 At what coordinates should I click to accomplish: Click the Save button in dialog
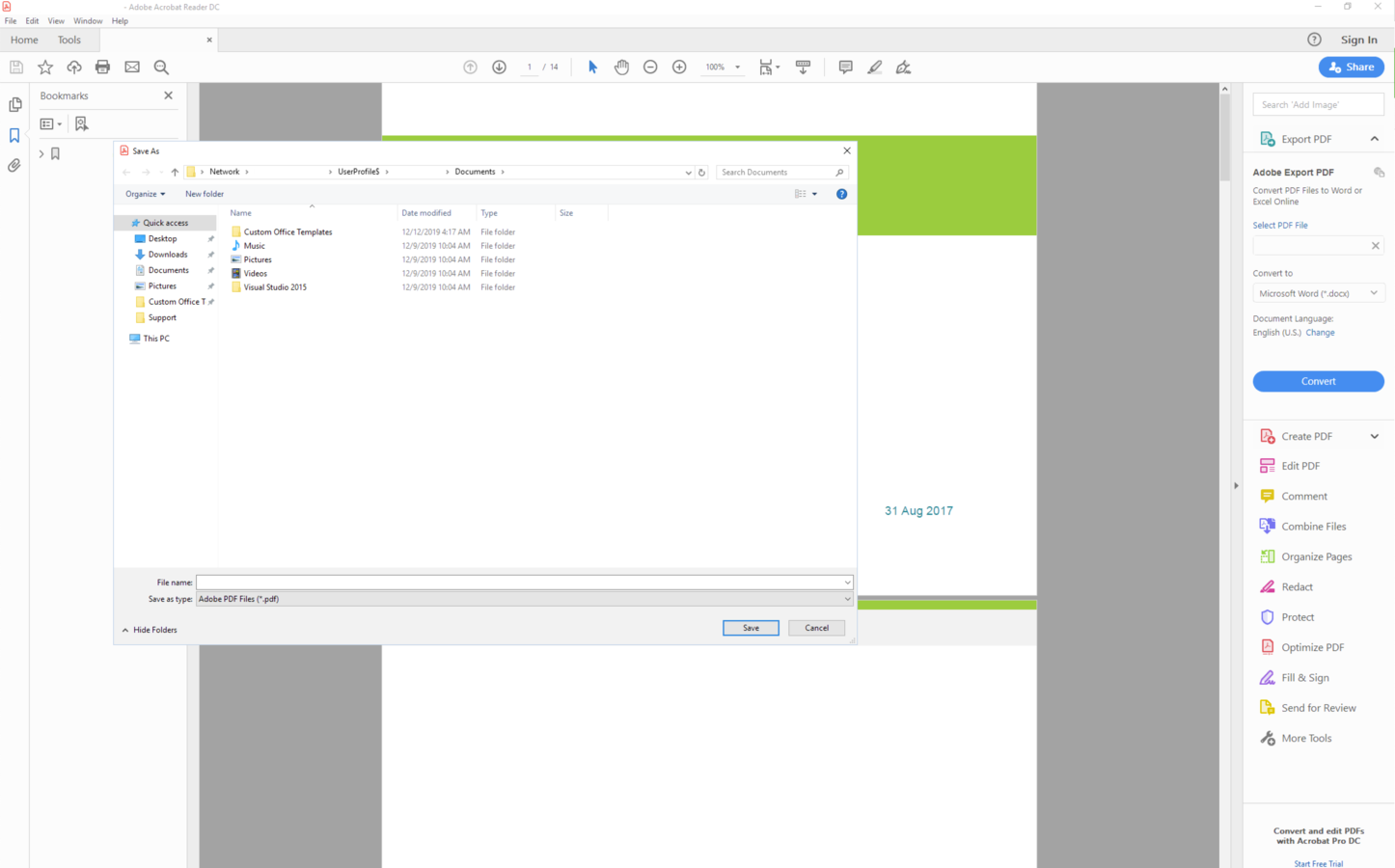click(x=751, y=628)
